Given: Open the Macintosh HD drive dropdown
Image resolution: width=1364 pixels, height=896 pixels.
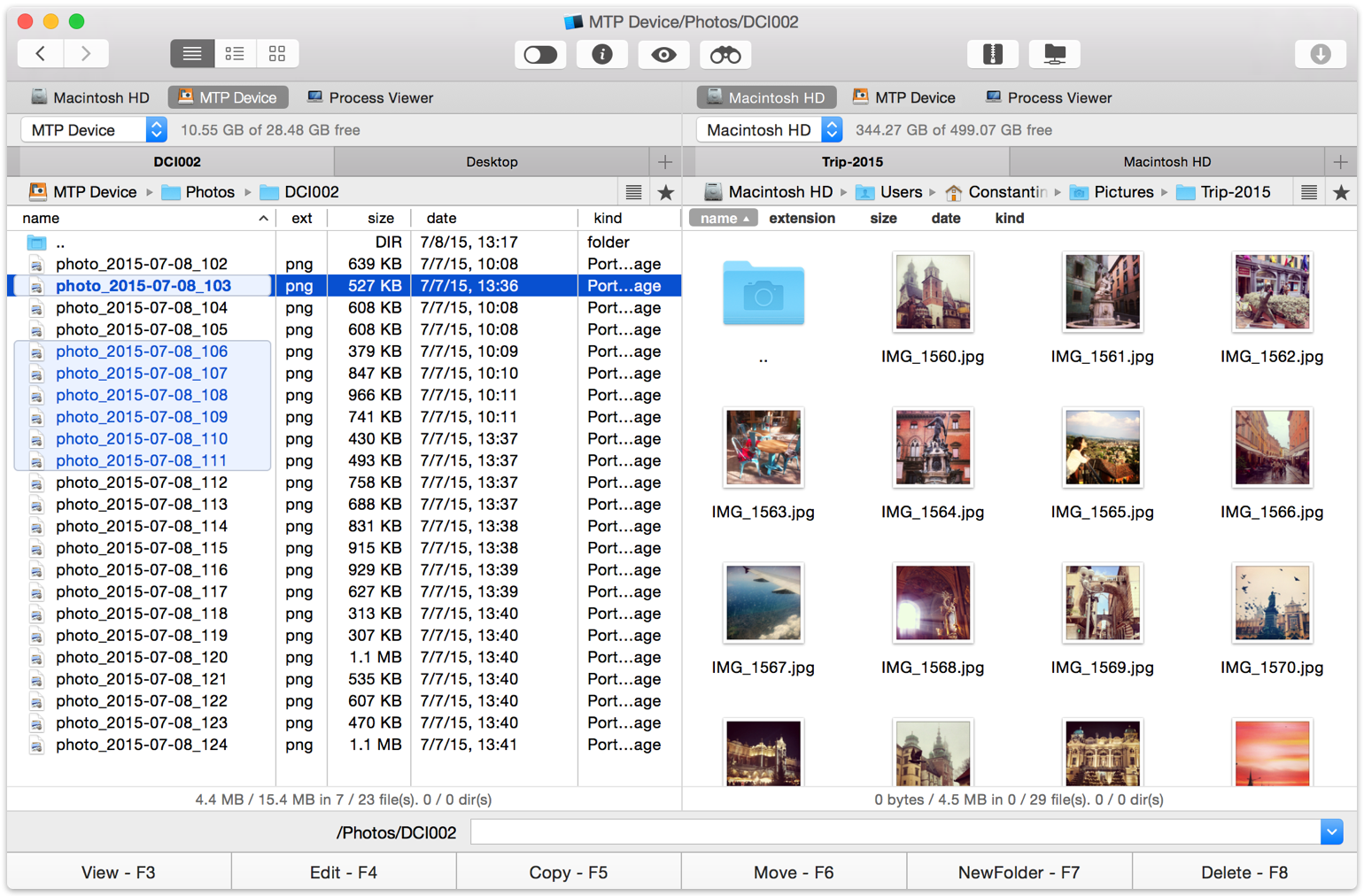Looking at the screenshot, I should 769,130.
